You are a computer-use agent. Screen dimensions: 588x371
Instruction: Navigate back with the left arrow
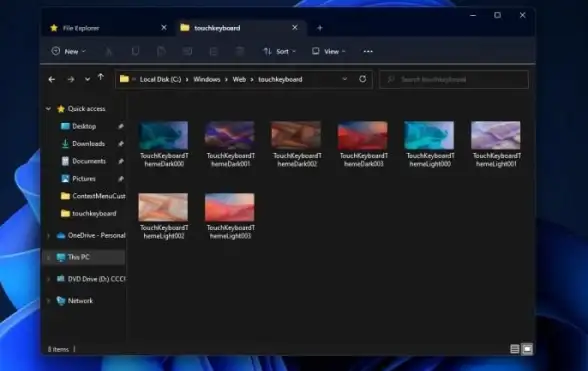(52, 79)
